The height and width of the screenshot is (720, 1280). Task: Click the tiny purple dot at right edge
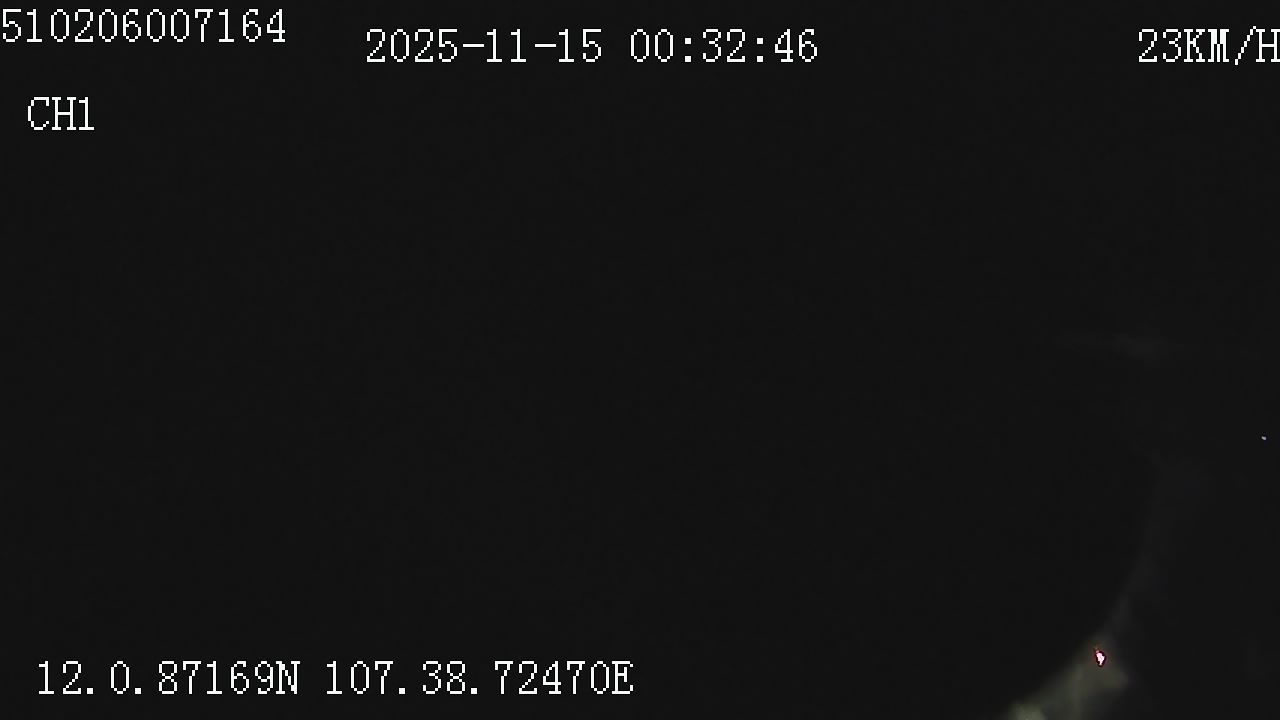(x=1264, y=438)
